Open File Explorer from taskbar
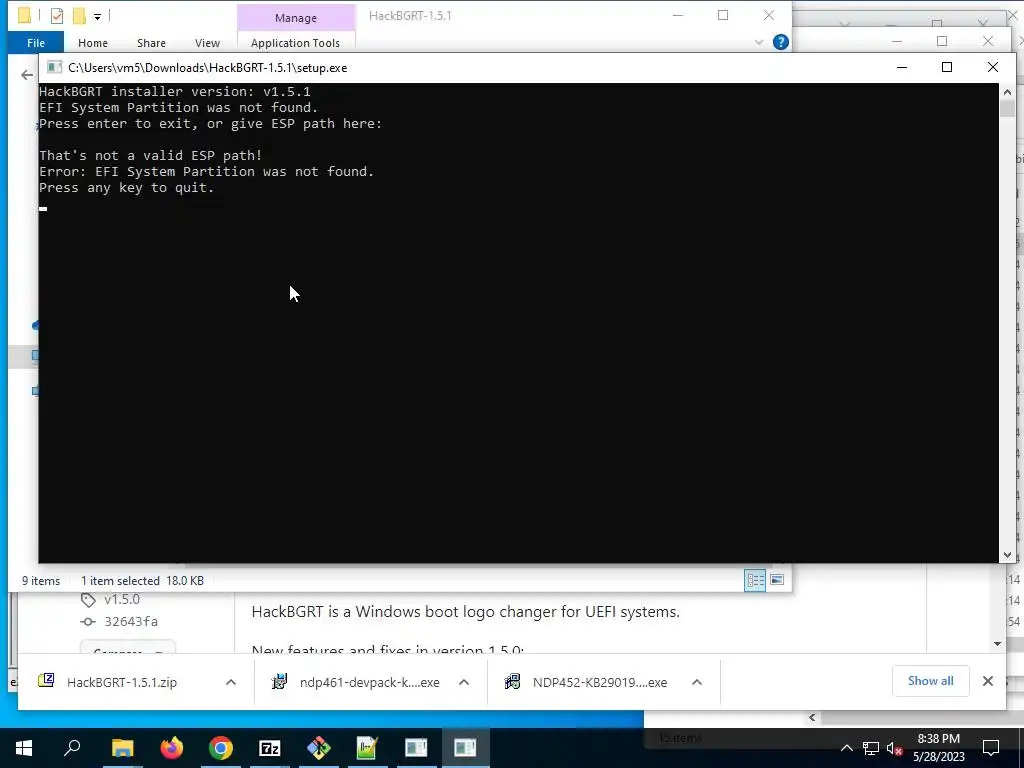This screenshot has width=1024, height=768. (122, 748)
